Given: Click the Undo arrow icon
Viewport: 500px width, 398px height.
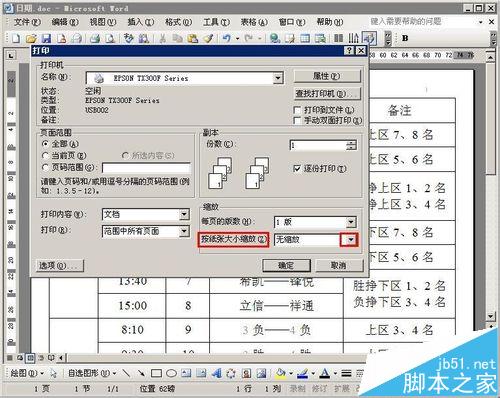Looking at the screenshot, I should [x=227, y=38].
